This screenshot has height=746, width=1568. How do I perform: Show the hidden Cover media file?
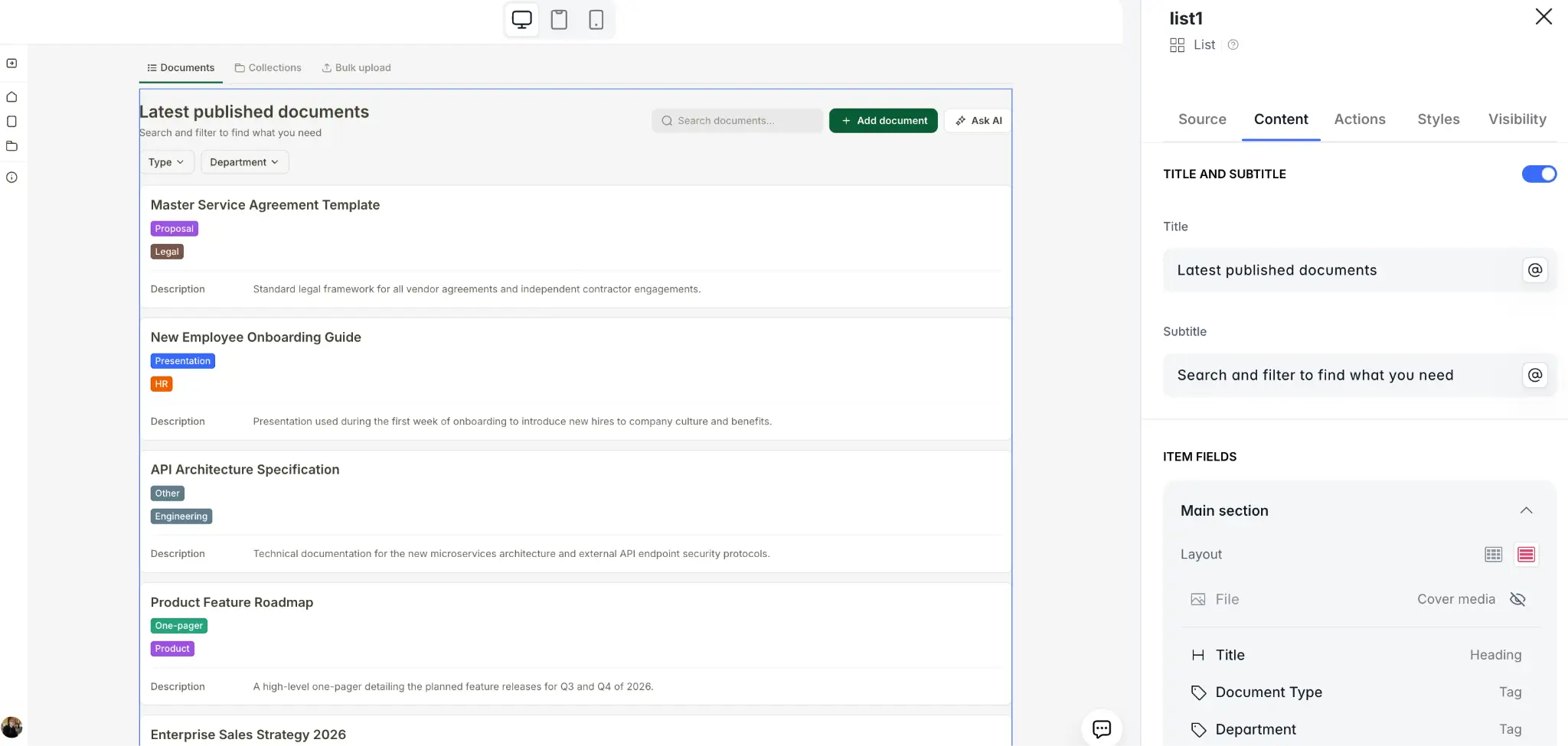1518,599
